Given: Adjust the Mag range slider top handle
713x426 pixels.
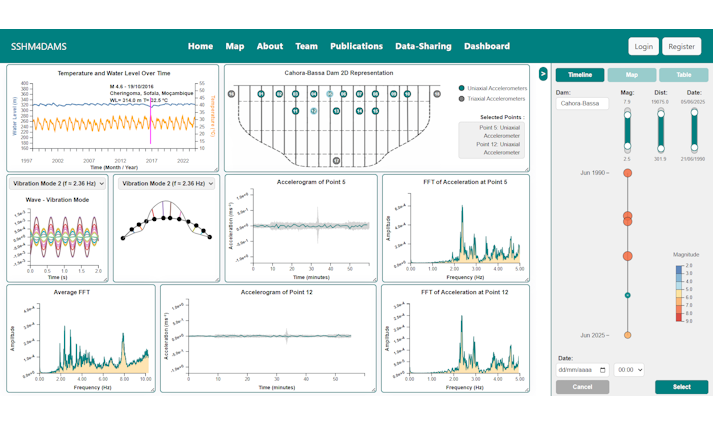Looking at the screenshot, I should click(x=627, y=115).
